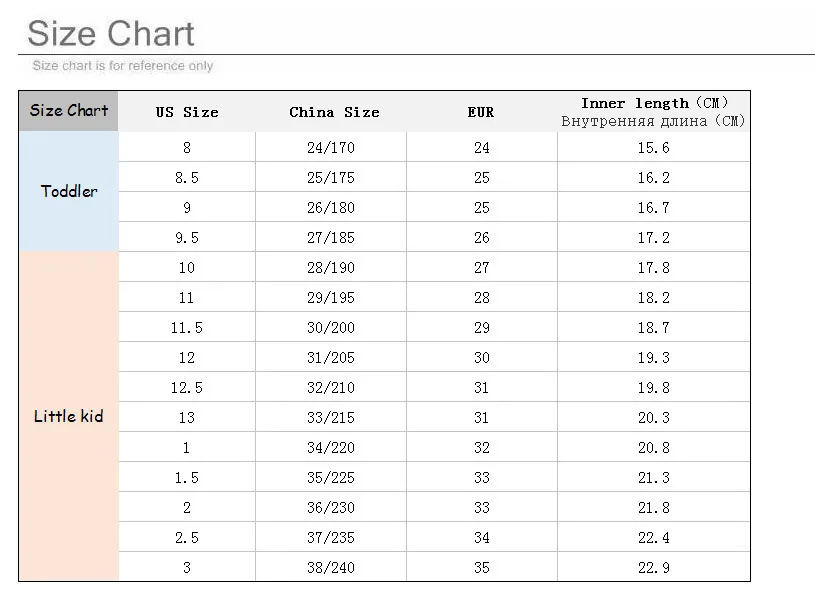Screen dimensions: 815x605
Task: Select the EUR column "24" cell
Action: point(482,148)
